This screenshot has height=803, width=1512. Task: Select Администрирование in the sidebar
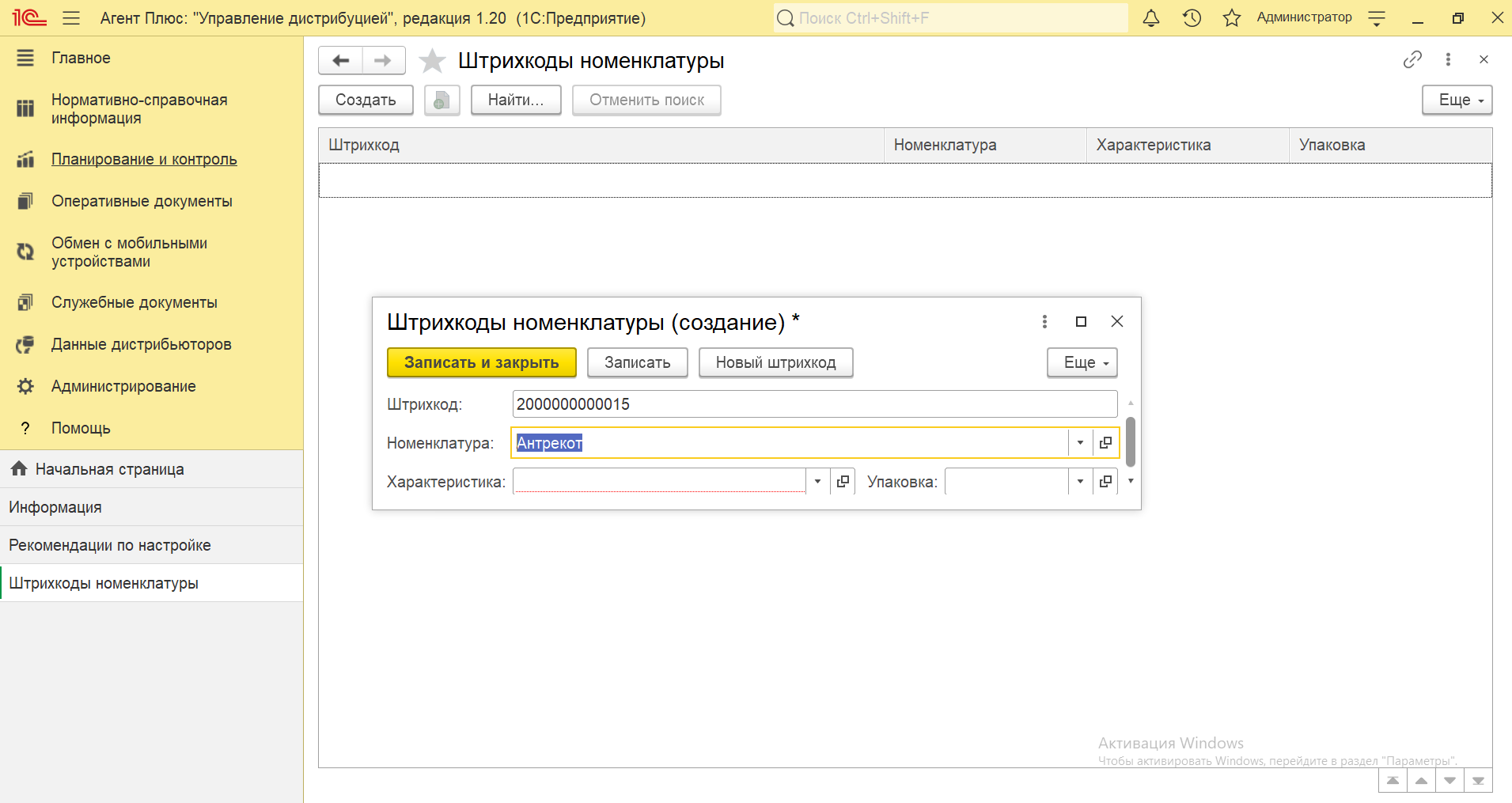(x=123, y=387)
